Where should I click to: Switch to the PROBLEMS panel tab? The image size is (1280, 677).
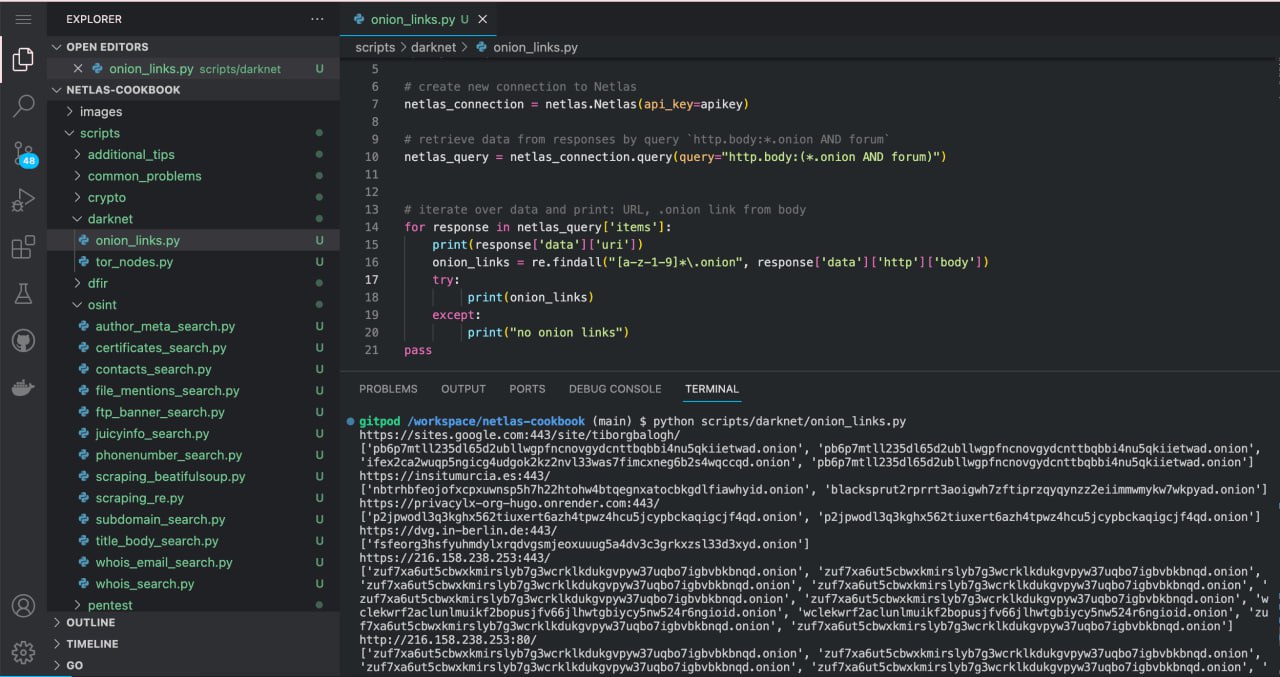click(x=388, y=389)
